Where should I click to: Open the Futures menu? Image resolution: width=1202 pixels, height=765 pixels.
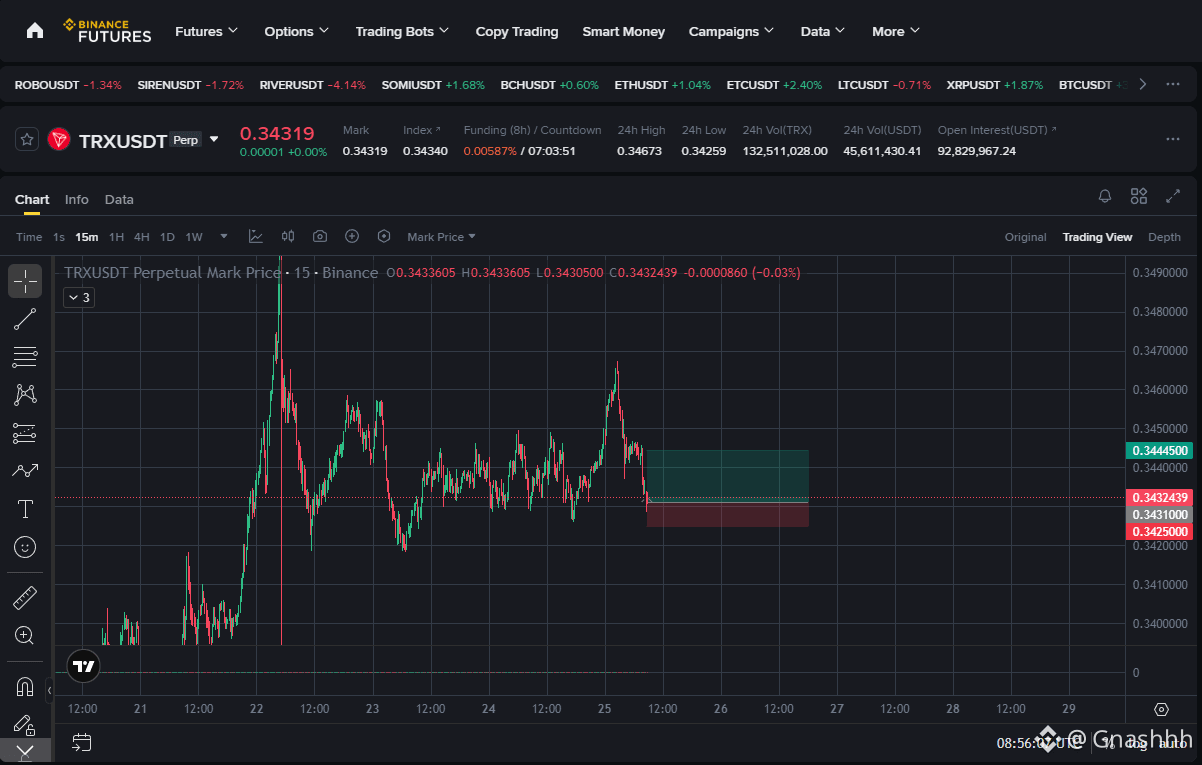pos(206,31)
